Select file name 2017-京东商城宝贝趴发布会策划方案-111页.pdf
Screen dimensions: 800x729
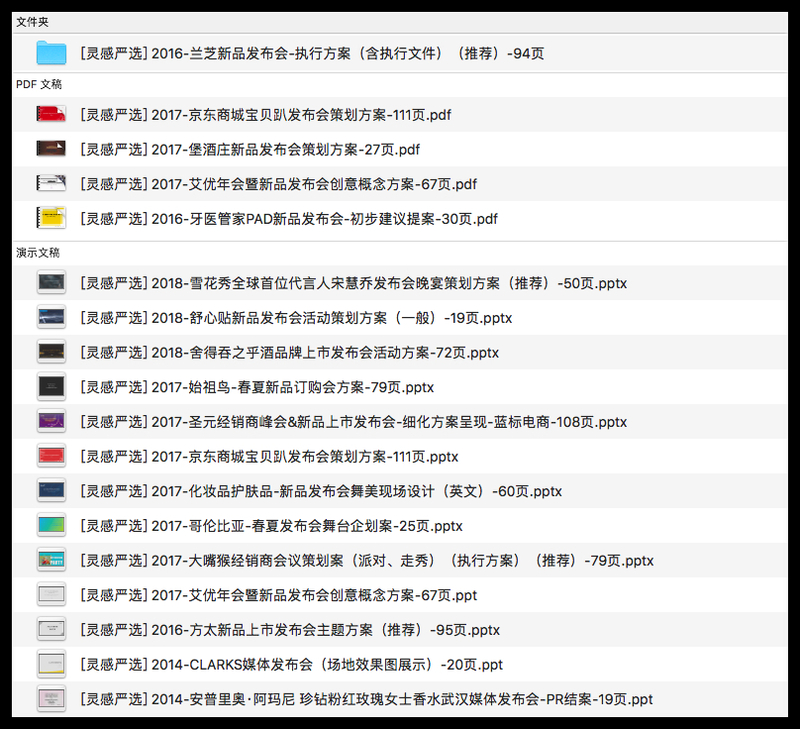pyautogui.click(x=266, y=115)
